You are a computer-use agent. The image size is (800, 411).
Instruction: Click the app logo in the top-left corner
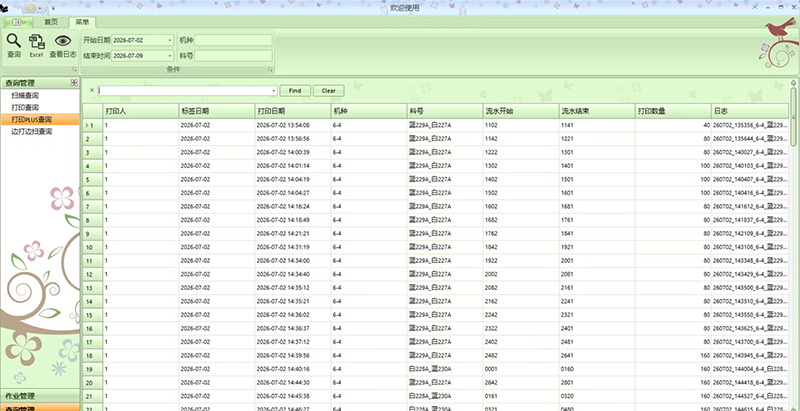pyautogui.click(x=4, y=8)
